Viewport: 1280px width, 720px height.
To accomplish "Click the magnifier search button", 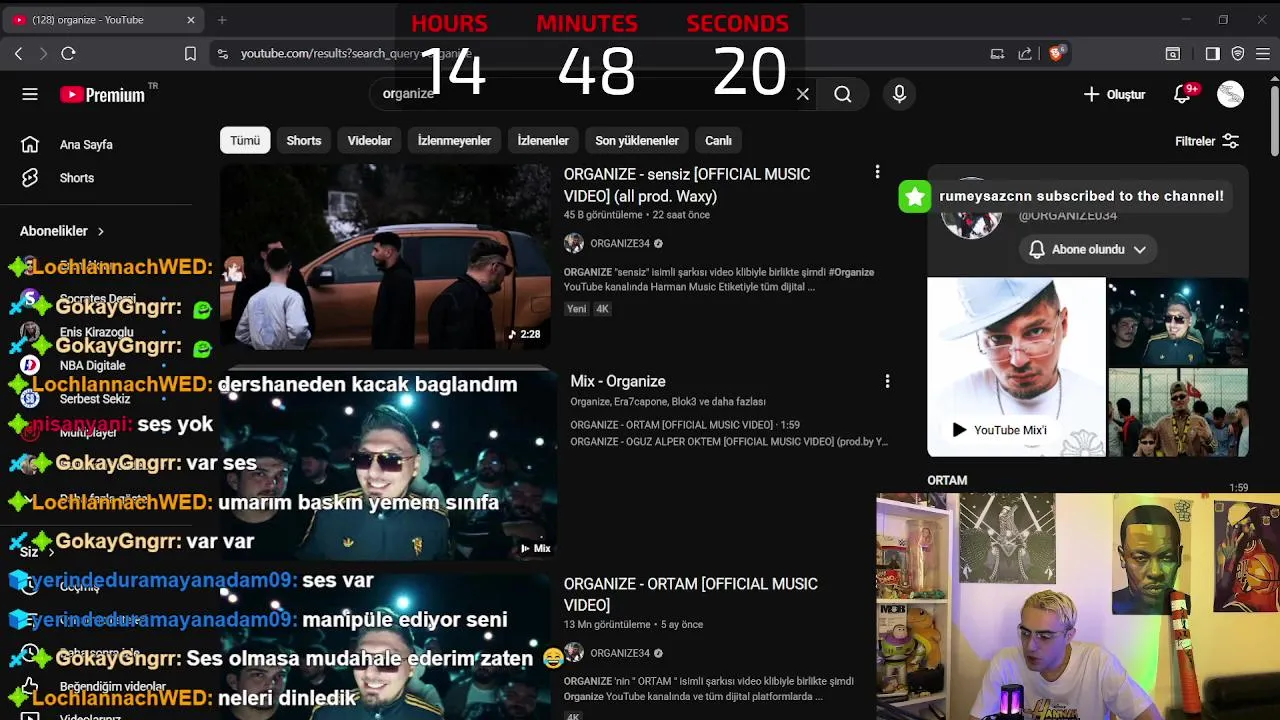I will coord(843,94).
